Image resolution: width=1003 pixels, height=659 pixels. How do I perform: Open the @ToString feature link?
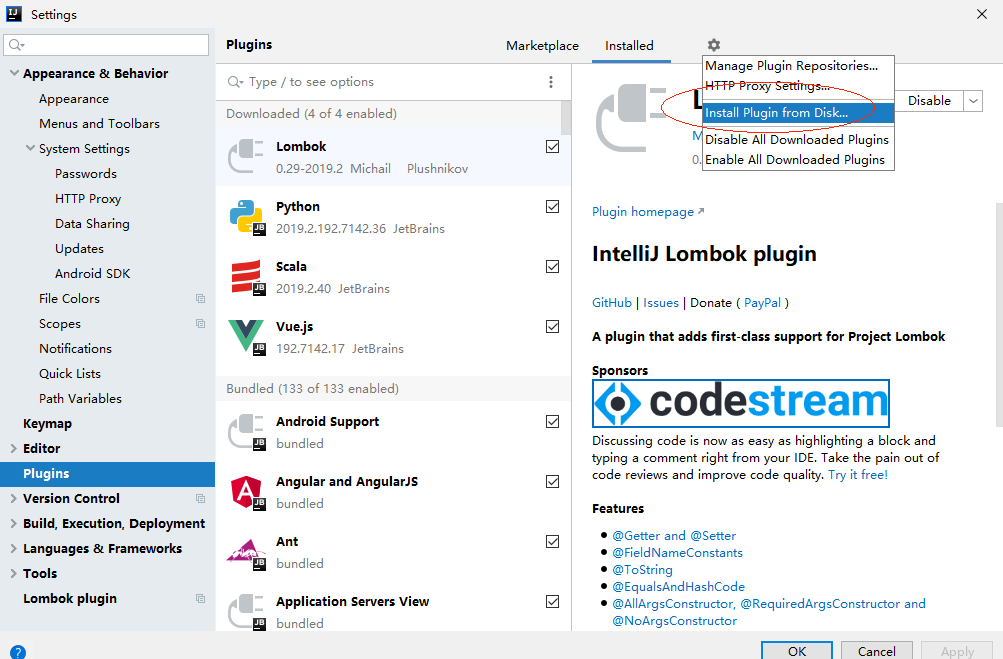642,569
